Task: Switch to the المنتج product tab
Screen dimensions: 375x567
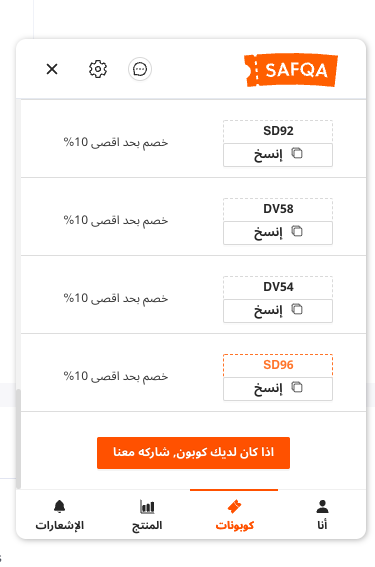Action: pyautogui.click(x=147, y=515)
